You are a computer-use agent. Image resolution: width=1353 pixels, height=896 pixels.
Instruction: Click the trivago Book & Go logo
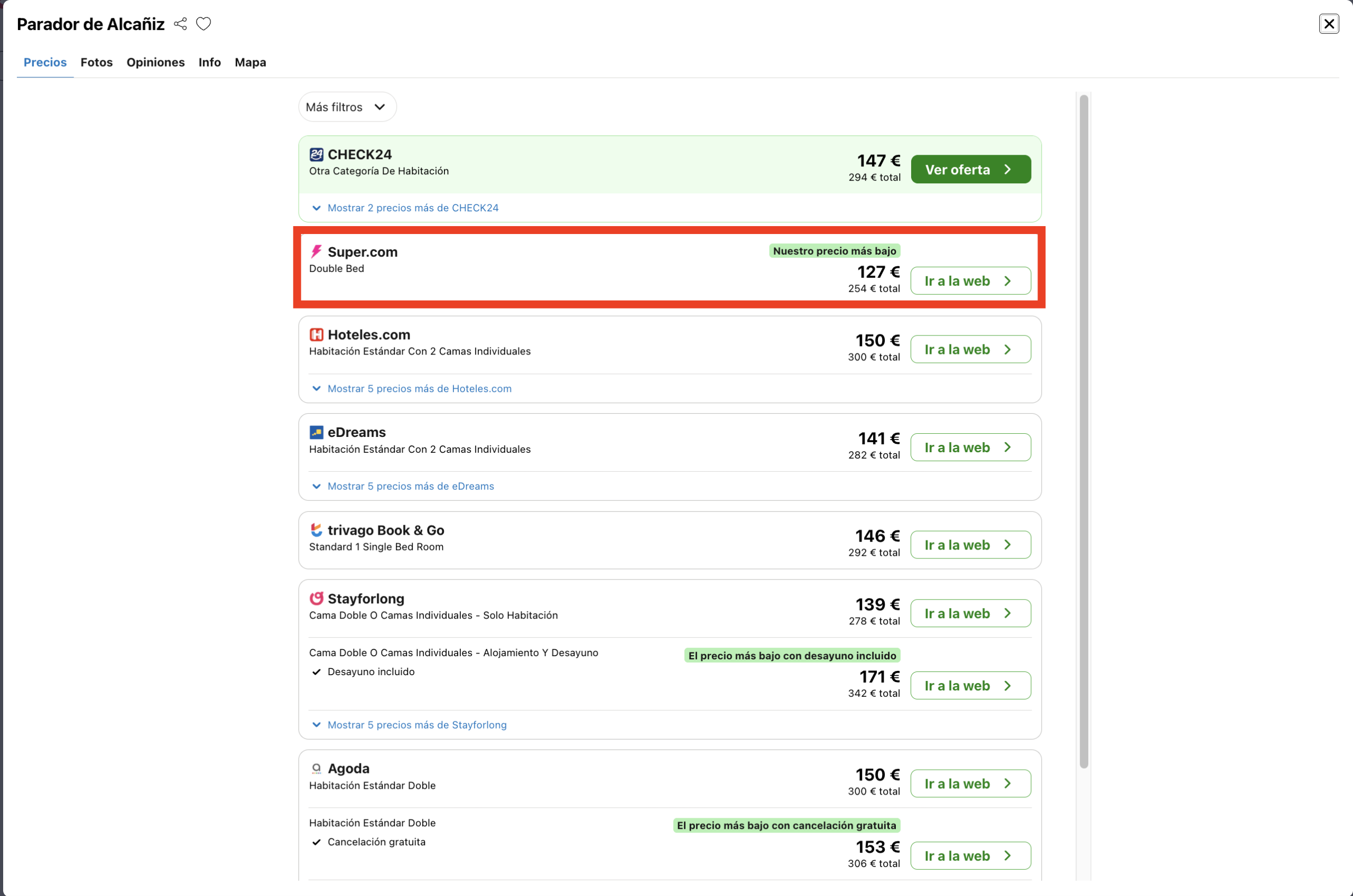316,530
